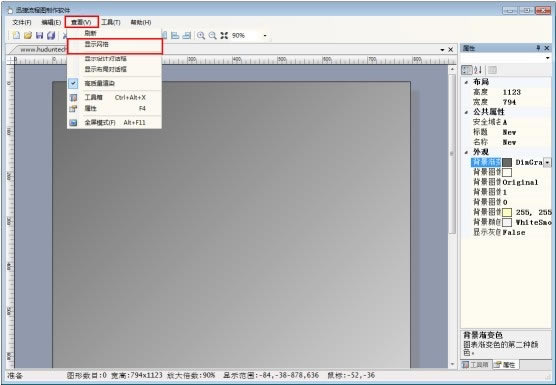Click the 显示范围 status bar entry
Screen dimensions: 556x385
(271, 375)
